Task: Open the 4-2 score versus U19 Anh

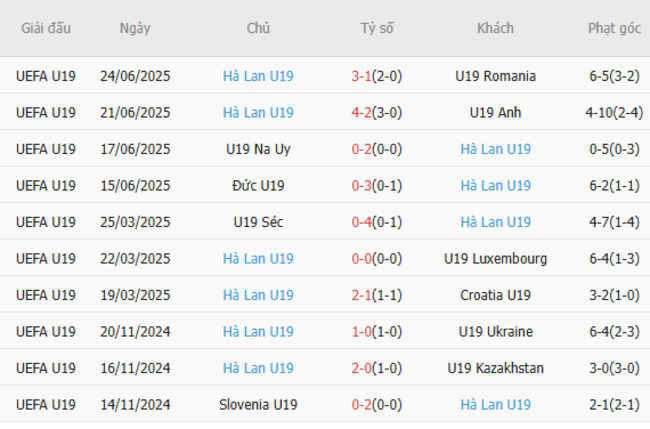Action: pos(363,112)
